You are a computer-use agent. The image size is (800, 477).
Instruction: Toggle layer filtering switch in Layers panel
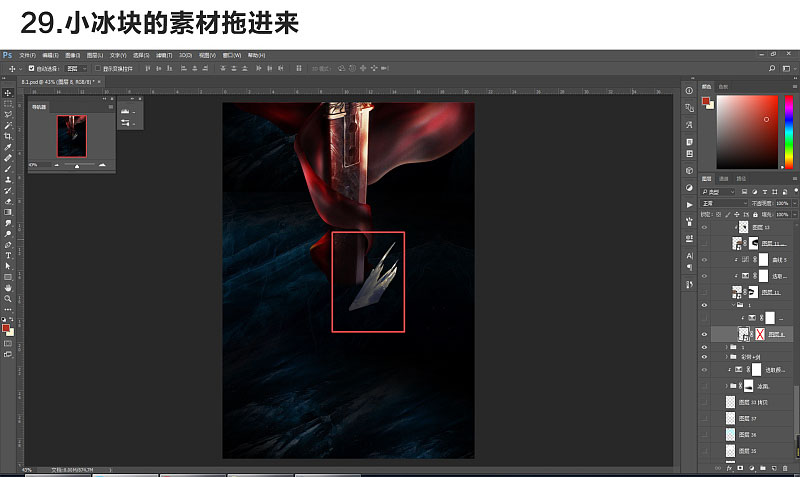pyautogui.click(x=795, y=191)
